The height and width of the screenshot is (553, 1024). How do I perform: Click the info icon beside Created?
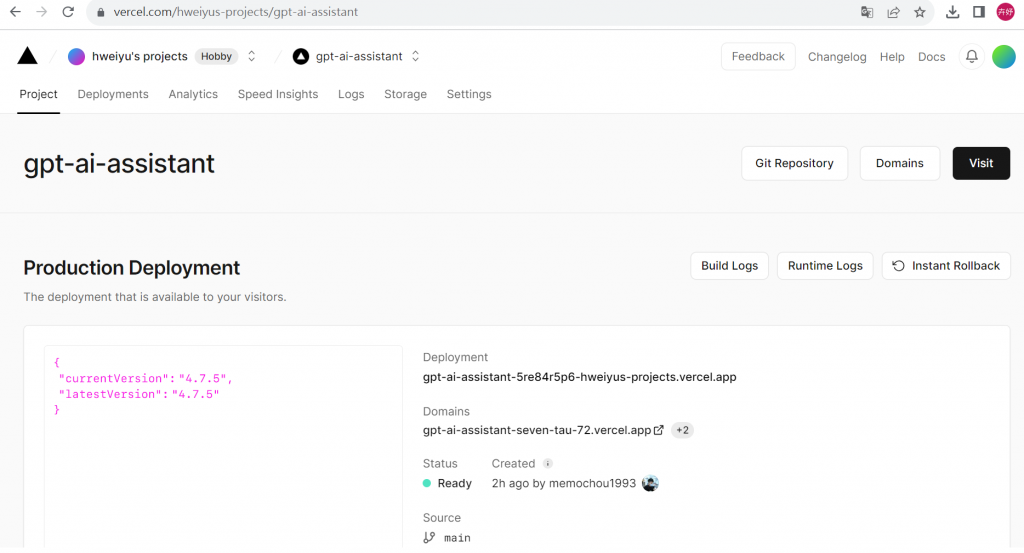pyautogui.click(x=547, y=464)
